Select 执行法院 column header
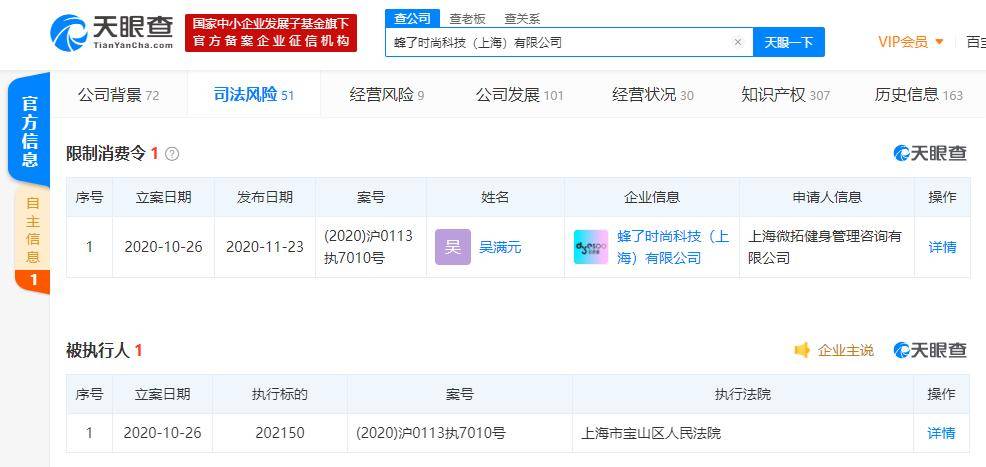The image size is (986, 467). click(743, 394)
